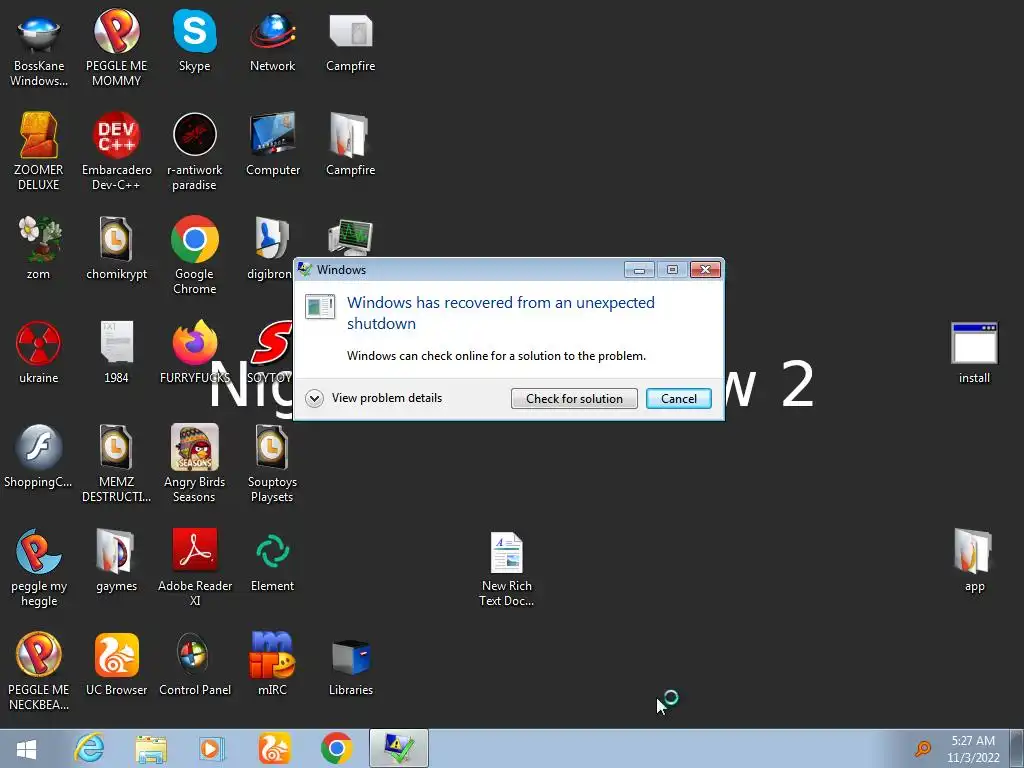
Task: Open UC Browser from the taskbar
Action: [x=274, y=748]
